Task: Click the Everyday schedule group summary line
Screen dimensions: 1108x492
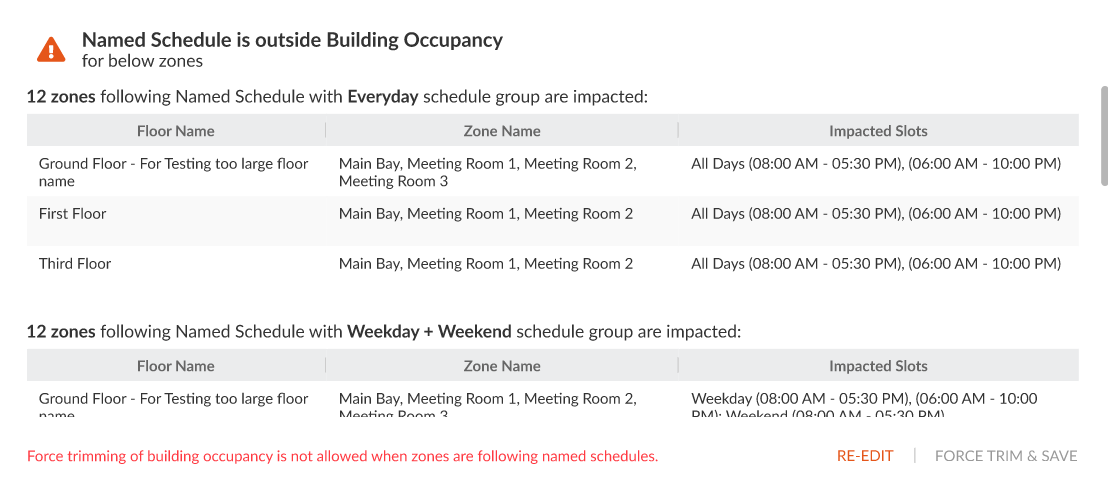Action: pyautogui.click(x=337, y=97)
